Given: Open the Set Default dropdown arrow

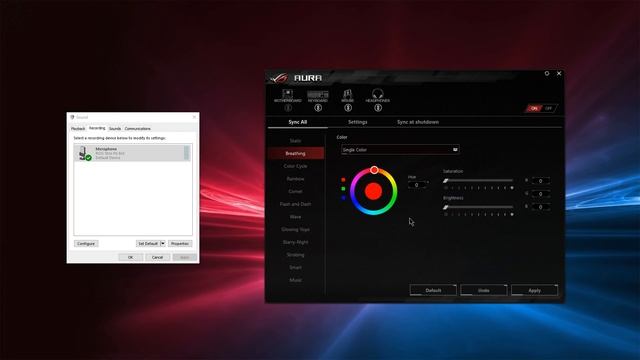Looking at the screenshot, I should (x=162, y=244).
